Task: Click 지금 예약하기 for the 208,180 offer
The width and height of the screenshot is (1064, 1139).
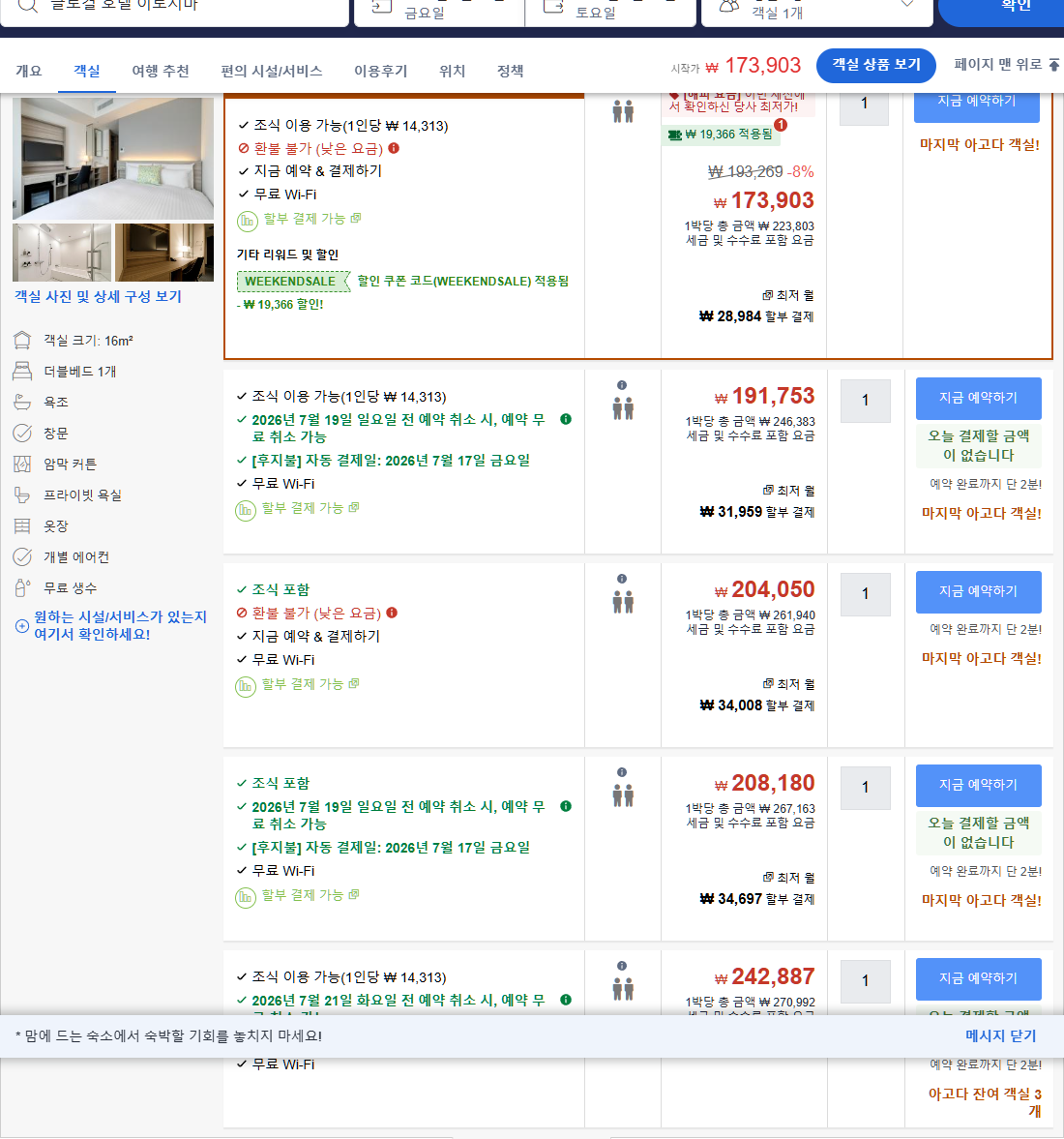Action: (978, 785)
